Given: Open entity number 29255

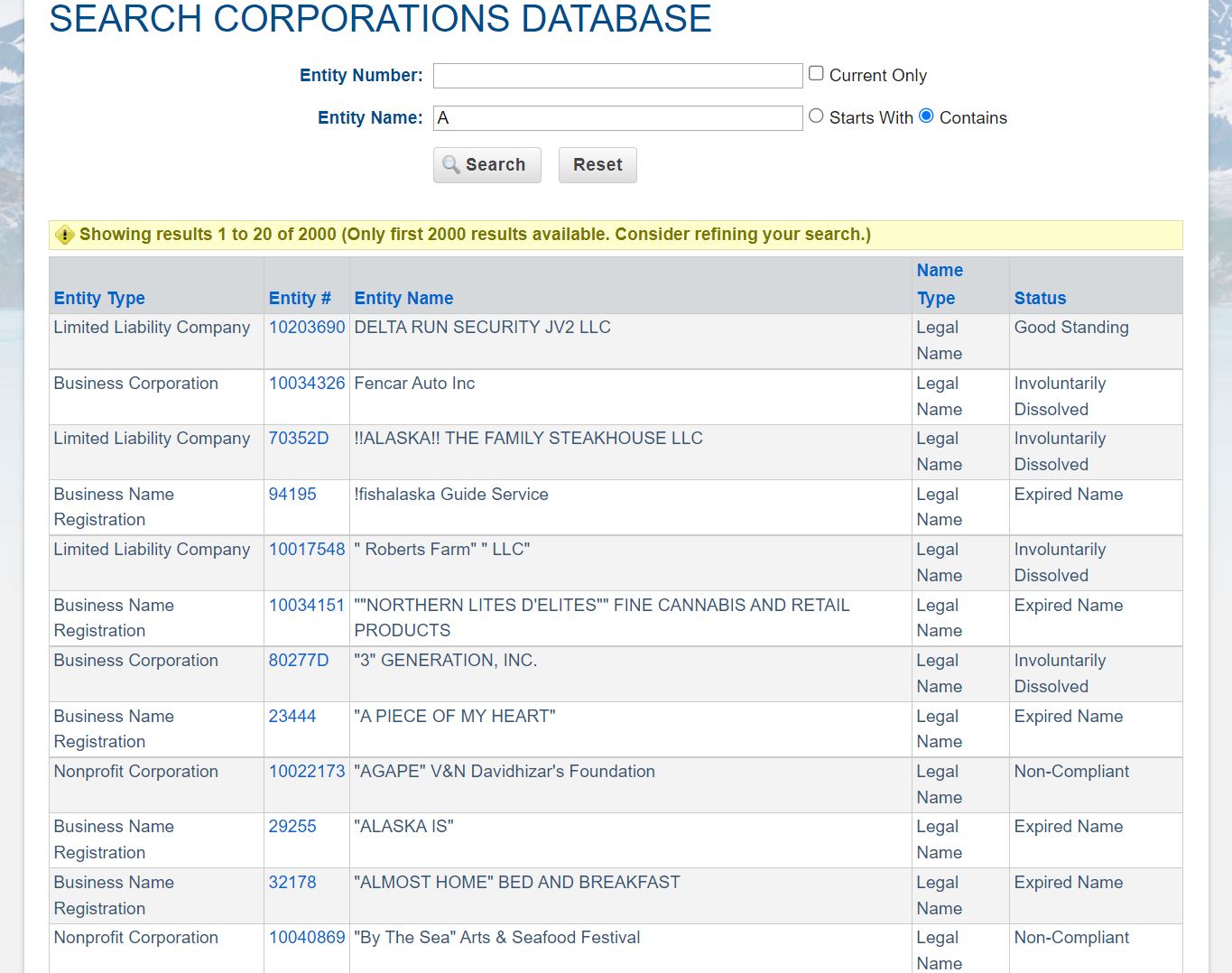Looking at the screenshot, I should click(292, 827).
